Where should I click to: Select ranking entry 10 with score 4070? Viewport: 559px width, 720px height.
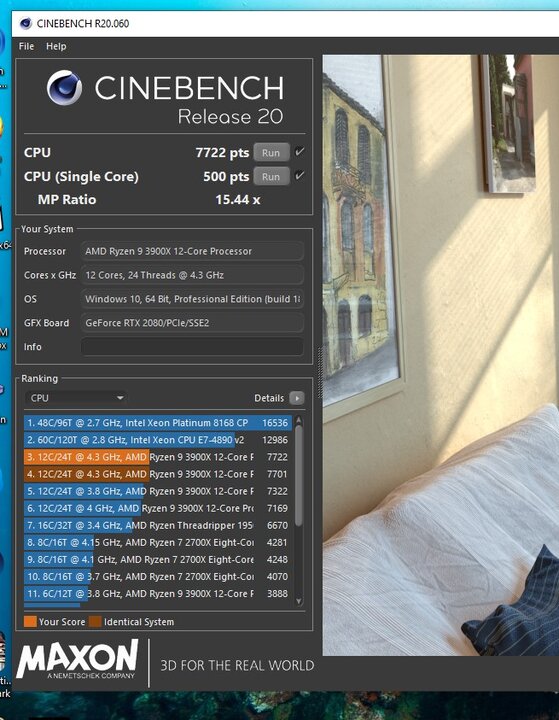coord(158,577)
